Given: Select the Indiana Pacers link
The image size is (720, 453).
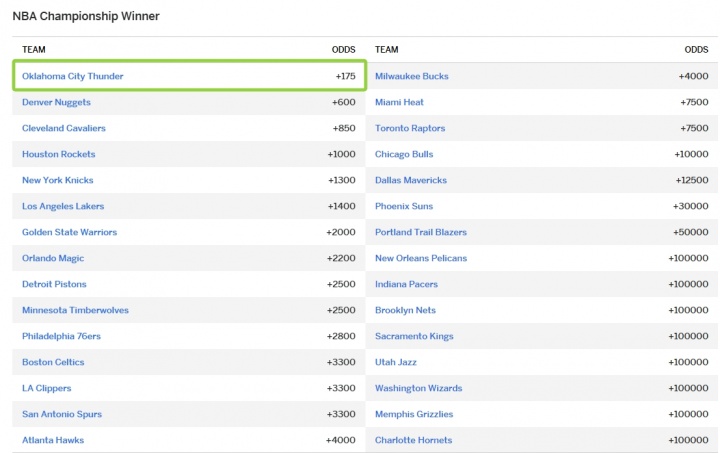Looking at the screenshot, I should 406,284.
